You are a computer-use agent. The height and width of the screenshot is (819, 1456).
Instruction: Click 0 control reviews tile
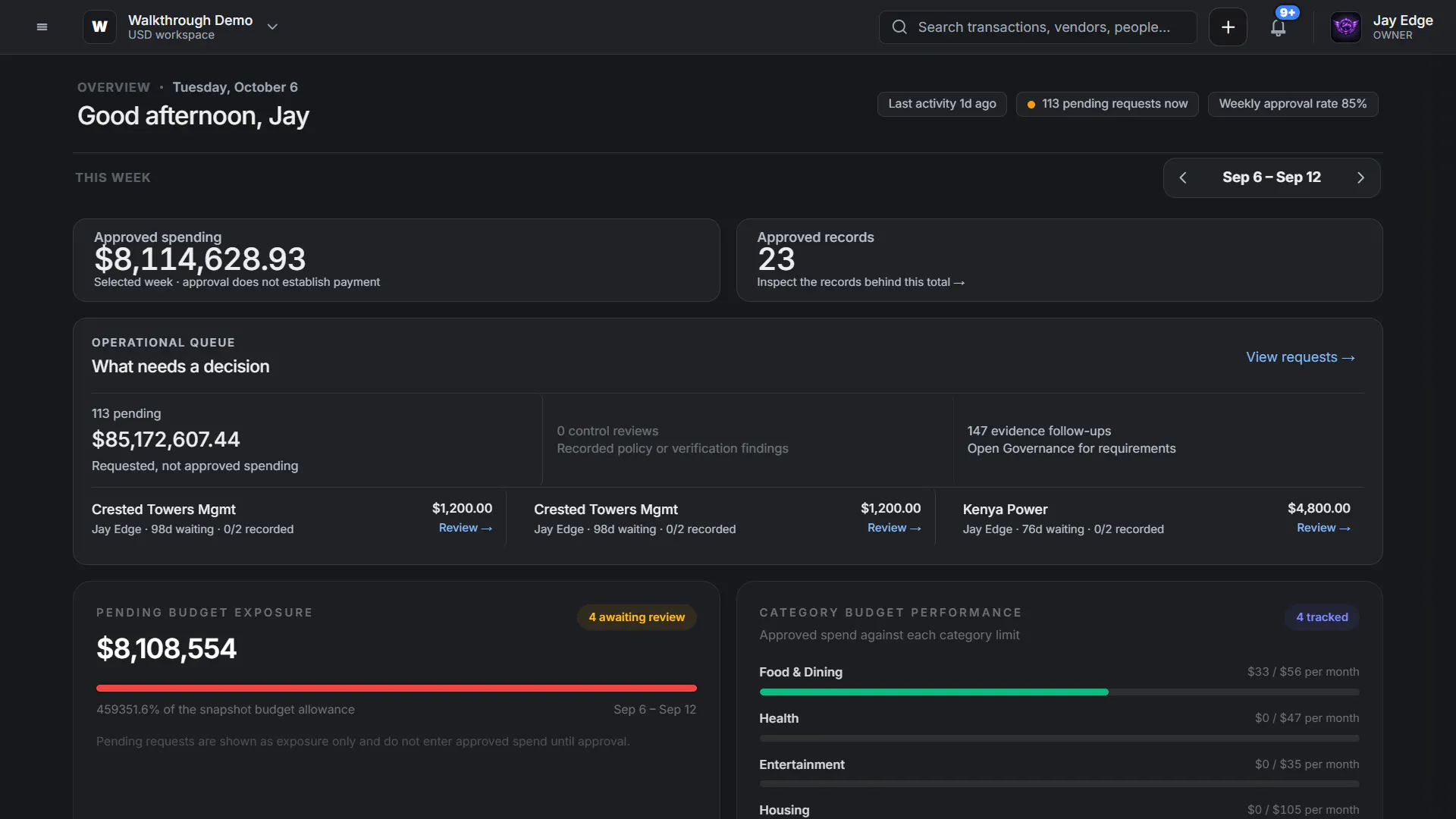[x=748, y=440]
